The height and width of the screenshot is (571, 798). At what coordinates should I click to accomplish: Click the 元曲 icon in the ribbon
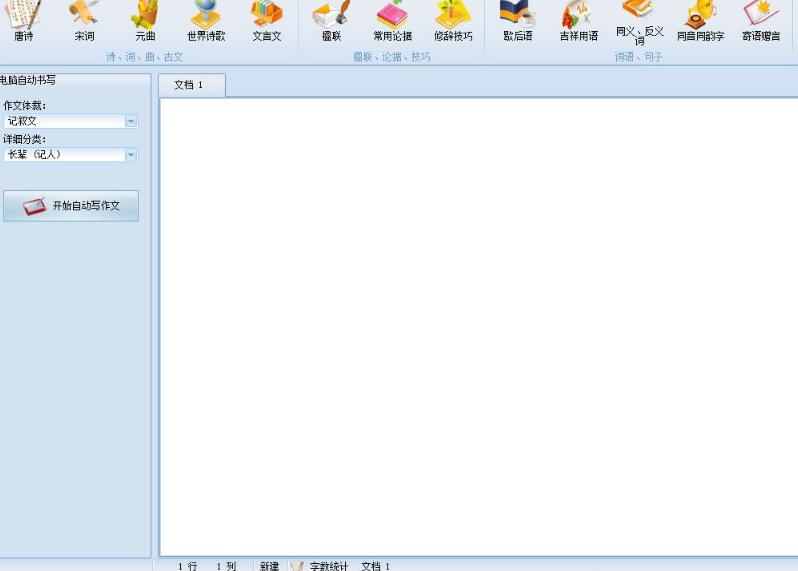point(145,20)
